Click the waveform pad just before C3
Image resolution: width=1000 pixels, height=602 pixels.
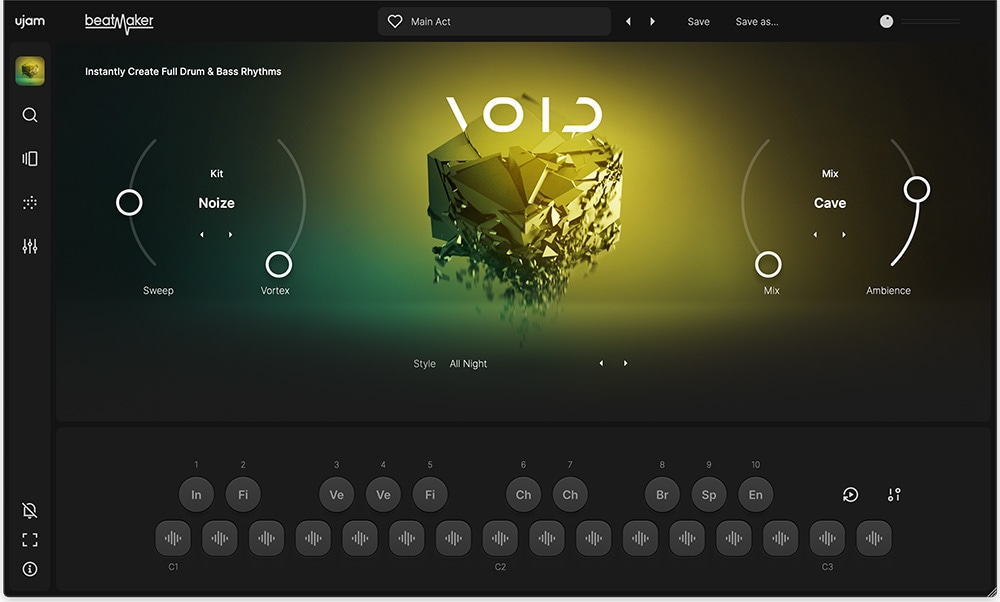point(781,538)
